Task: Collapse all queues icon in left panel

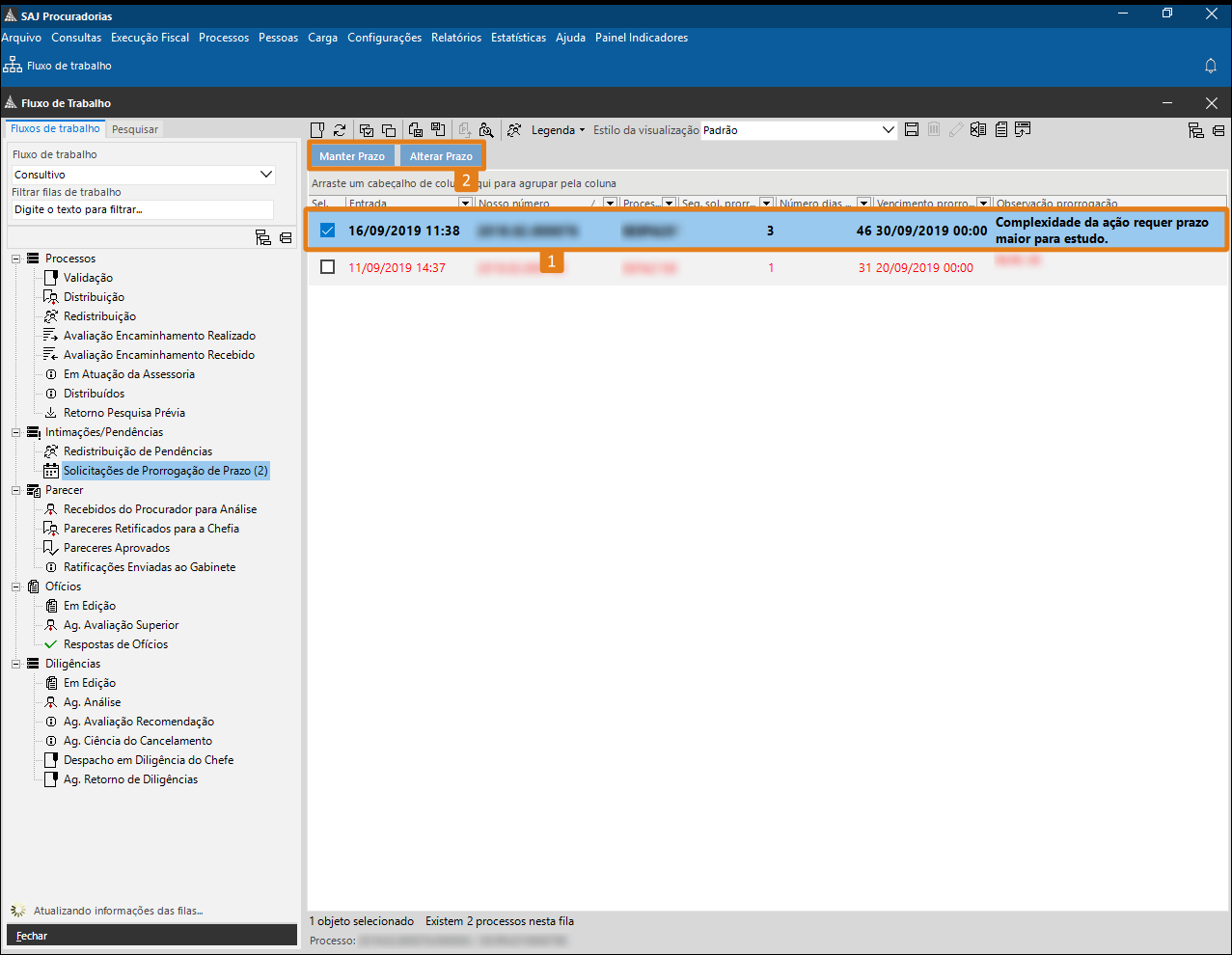Action: coord(286,237)
